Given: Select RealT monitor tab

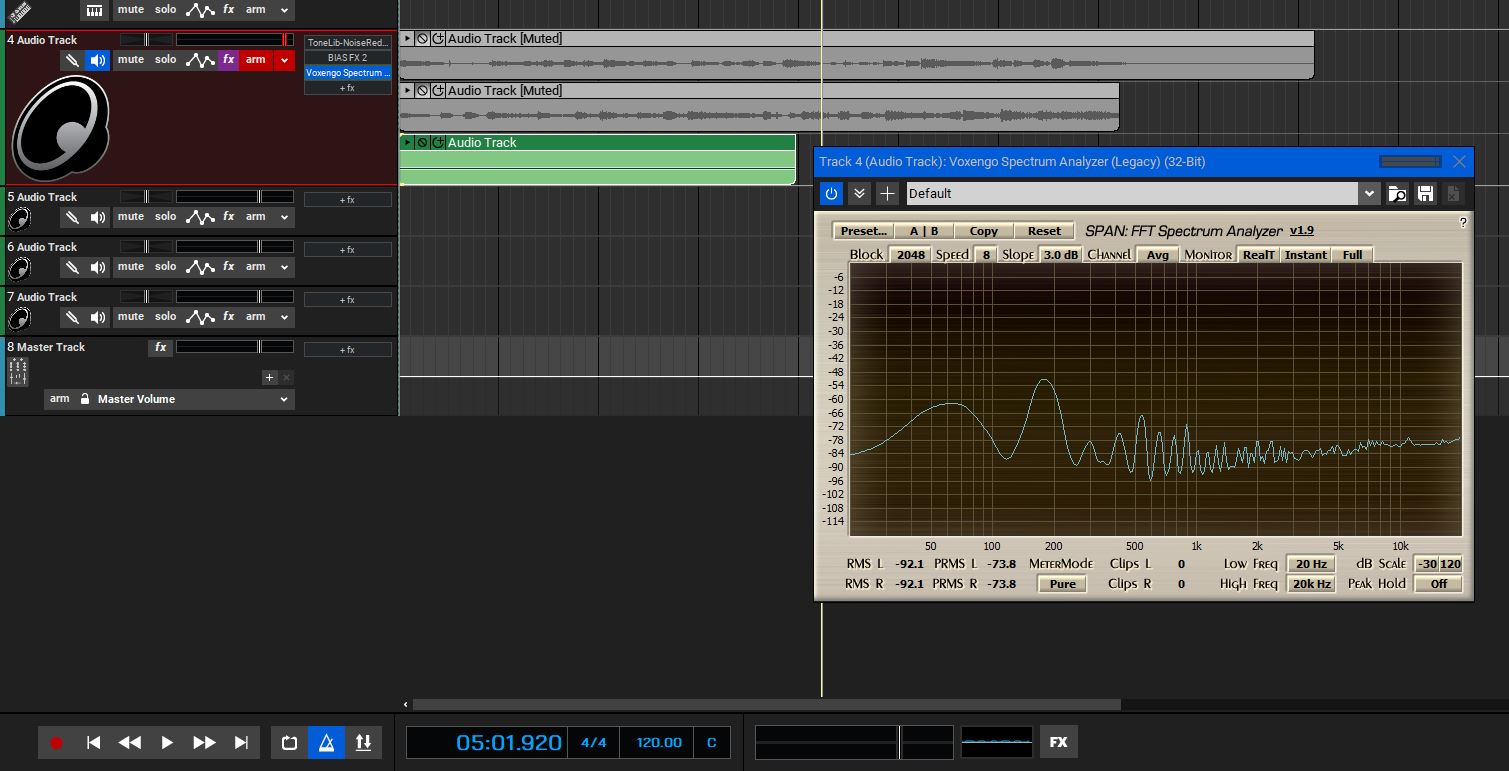Looking at the screenshot, I should coord(1258,255).
